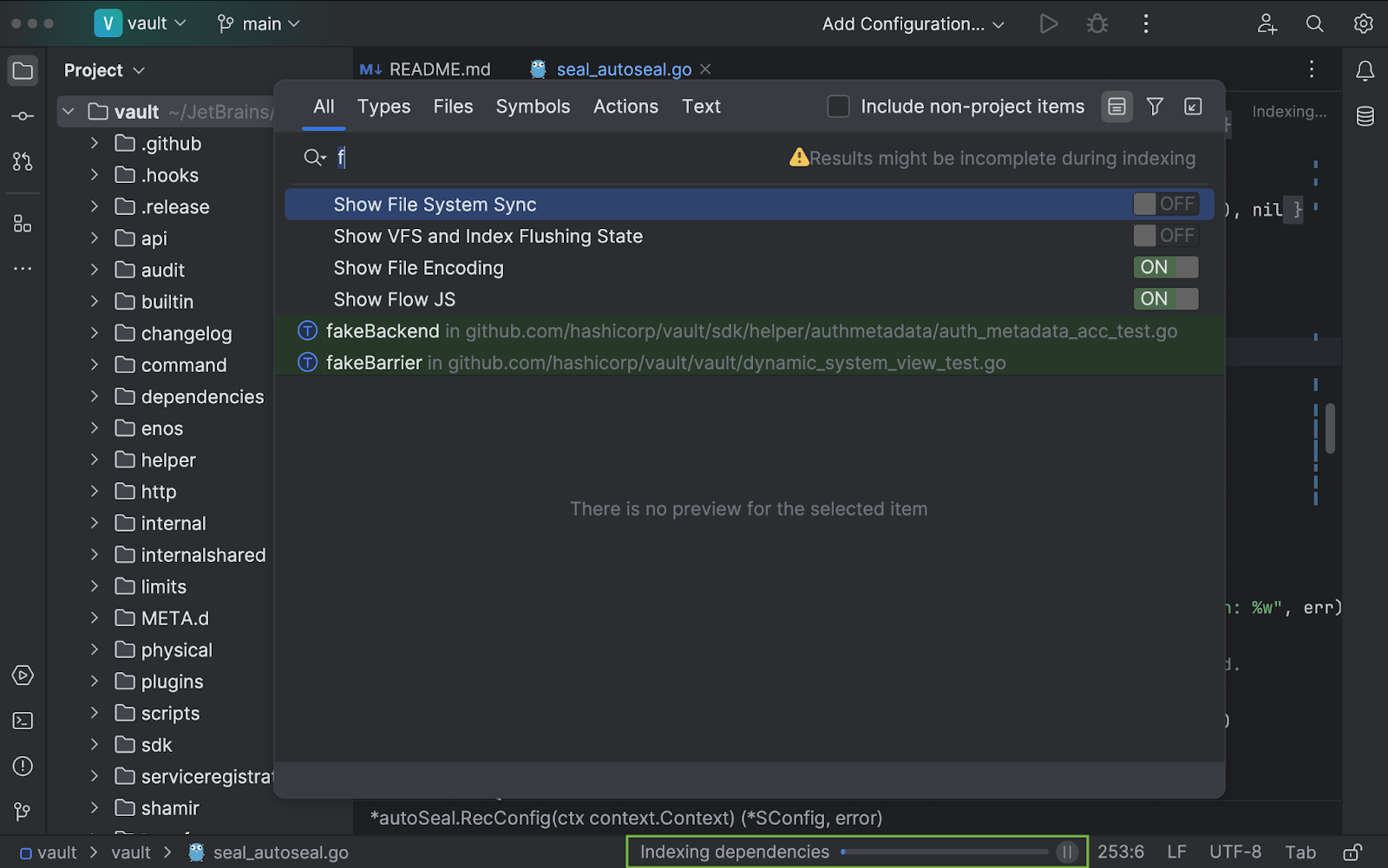The height and width of the screenshot is (868, 1388).
Task: Click seal_autoseal.go breadcrumb in status bar
Action: 269,852
